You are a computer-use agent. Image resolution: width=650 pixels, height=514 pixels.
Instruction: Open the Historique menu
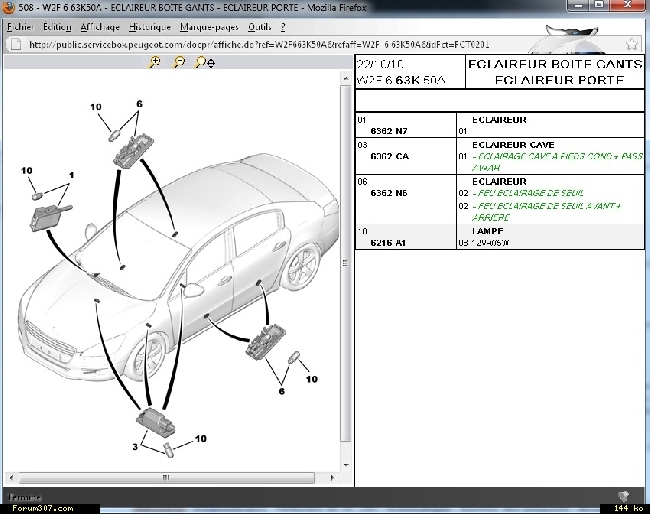point(150,27)
